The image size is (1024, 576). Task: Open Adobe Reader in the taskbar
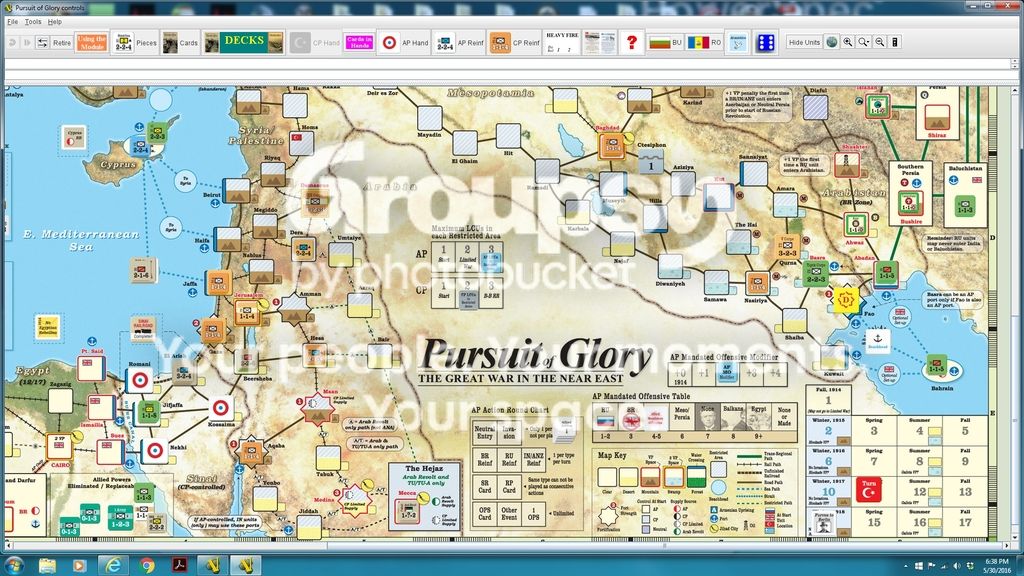(x=180, y=564)
